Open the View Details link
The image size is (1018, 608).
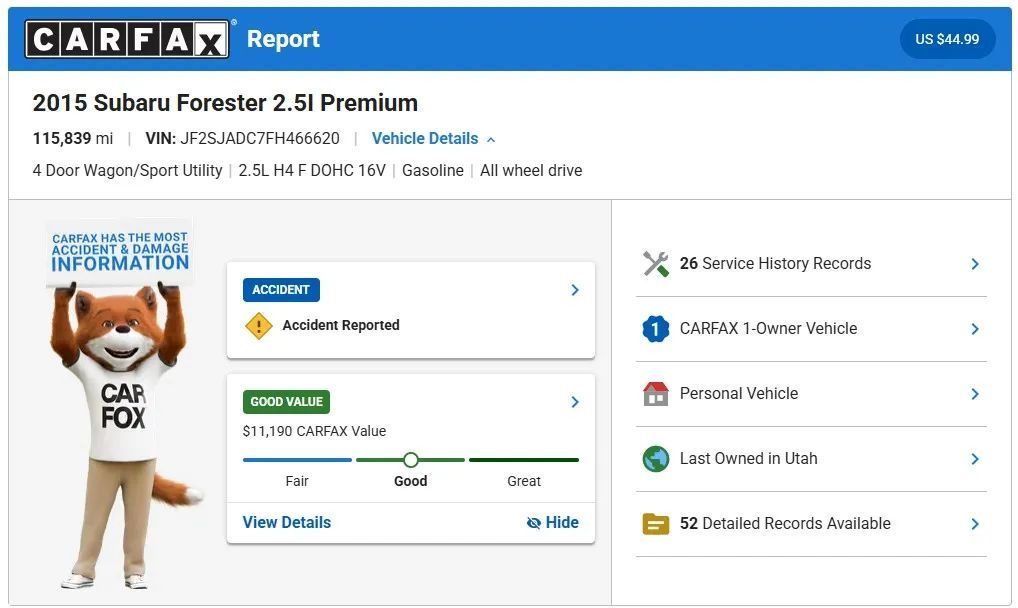tap(287, 522)
